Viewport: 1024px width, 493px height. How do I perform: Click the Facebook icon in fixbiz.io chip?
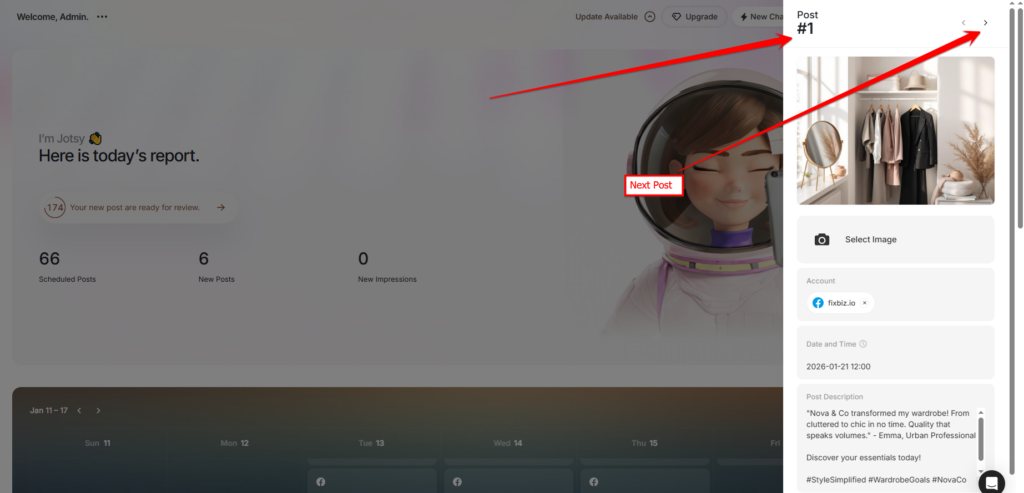click(818, 303)
